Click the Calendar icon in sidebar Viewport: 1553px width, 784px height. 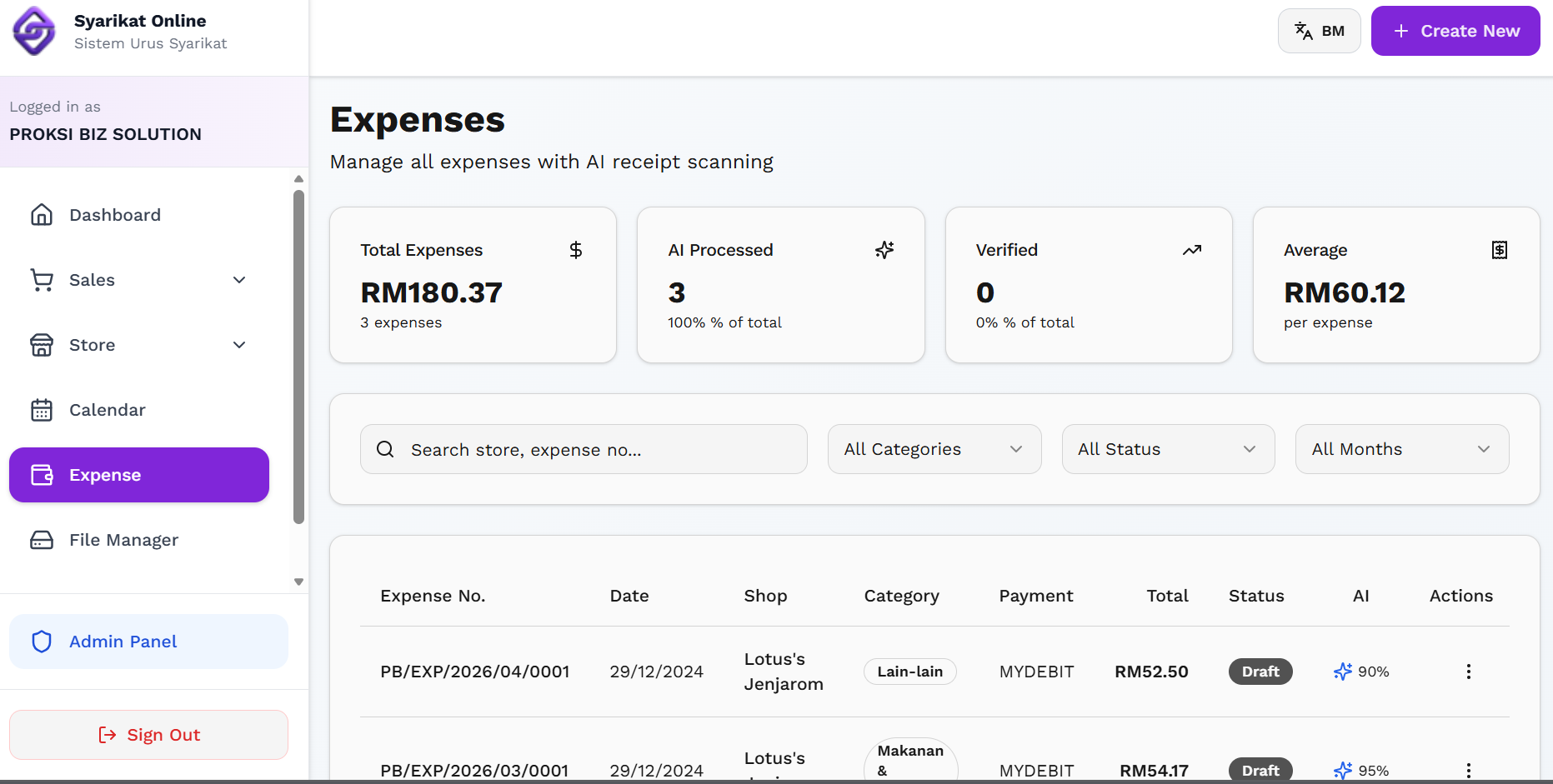pos(42,410)
